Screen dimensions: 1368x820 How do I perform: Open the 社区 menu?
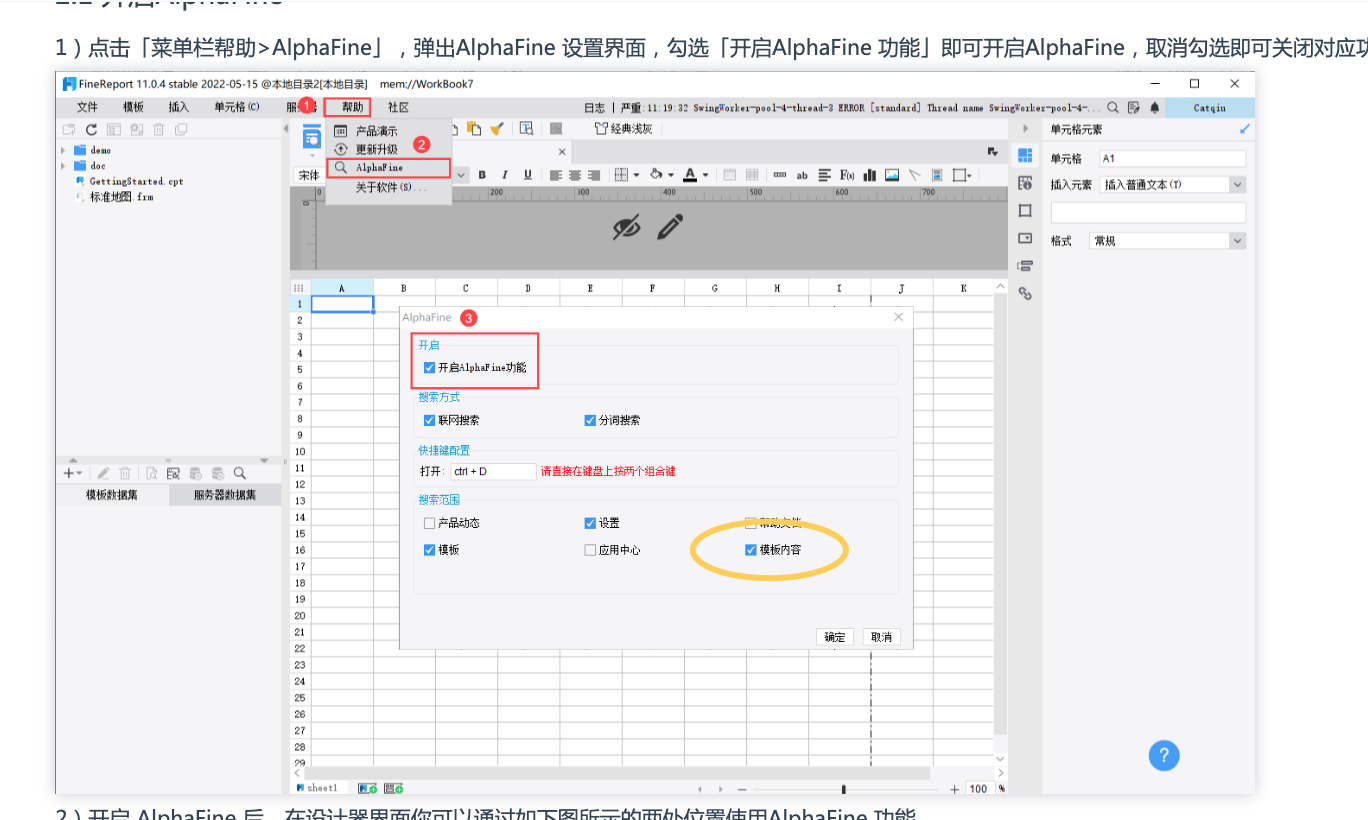pos(398,107)
